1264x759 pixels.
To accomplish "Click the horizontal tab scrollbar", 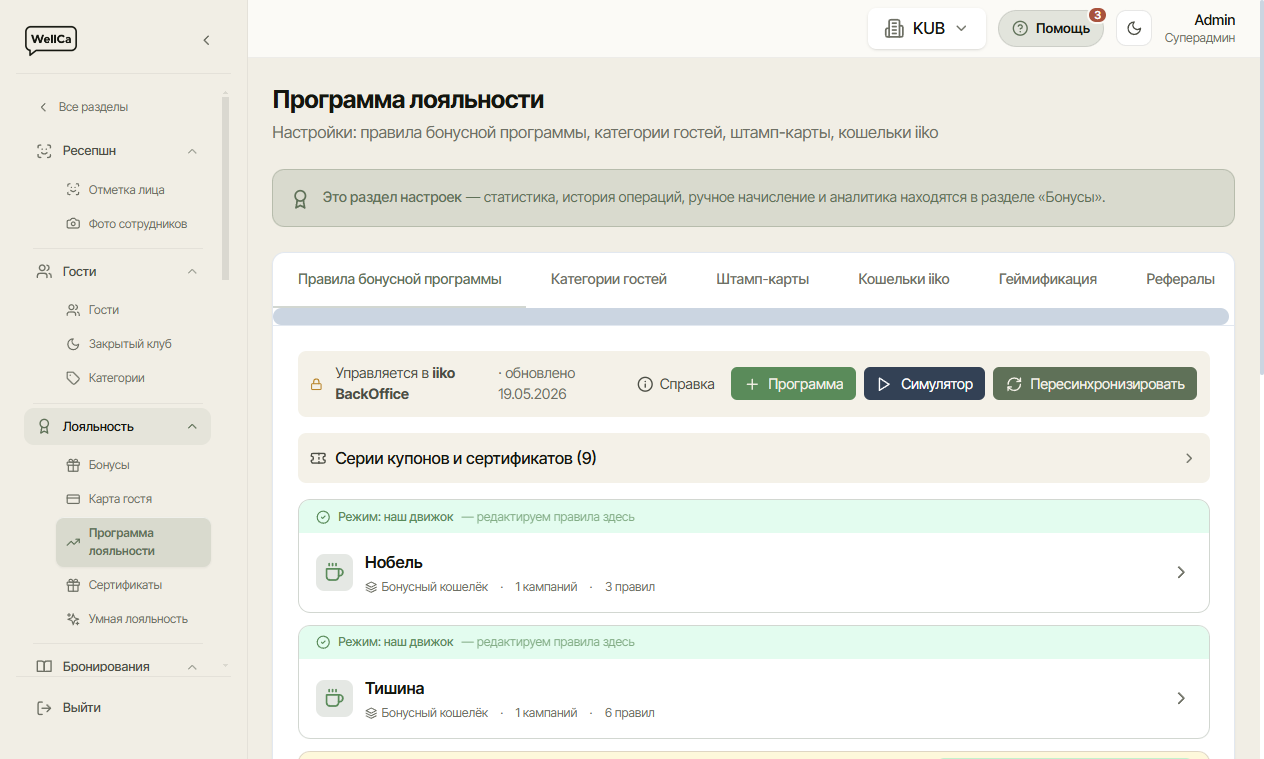I will [x=751, y=317].
